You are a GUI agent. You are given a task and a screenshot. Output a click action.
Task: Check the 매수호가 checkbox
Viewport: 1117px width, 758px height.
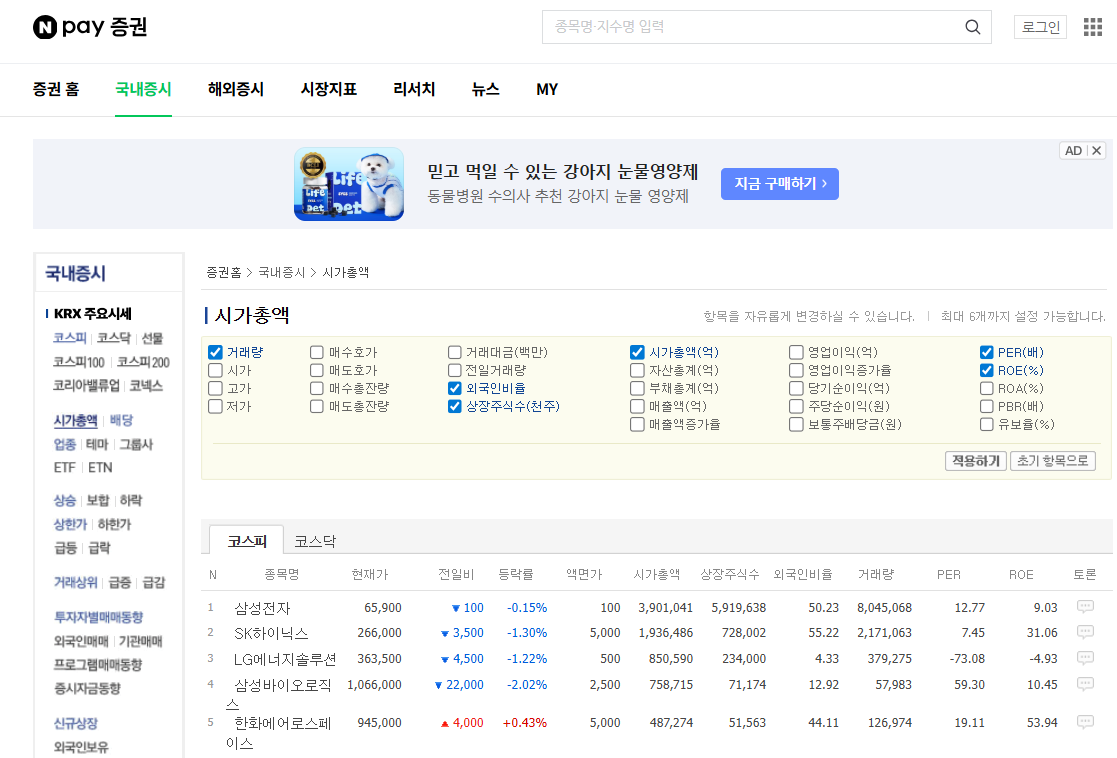point(317,352)
